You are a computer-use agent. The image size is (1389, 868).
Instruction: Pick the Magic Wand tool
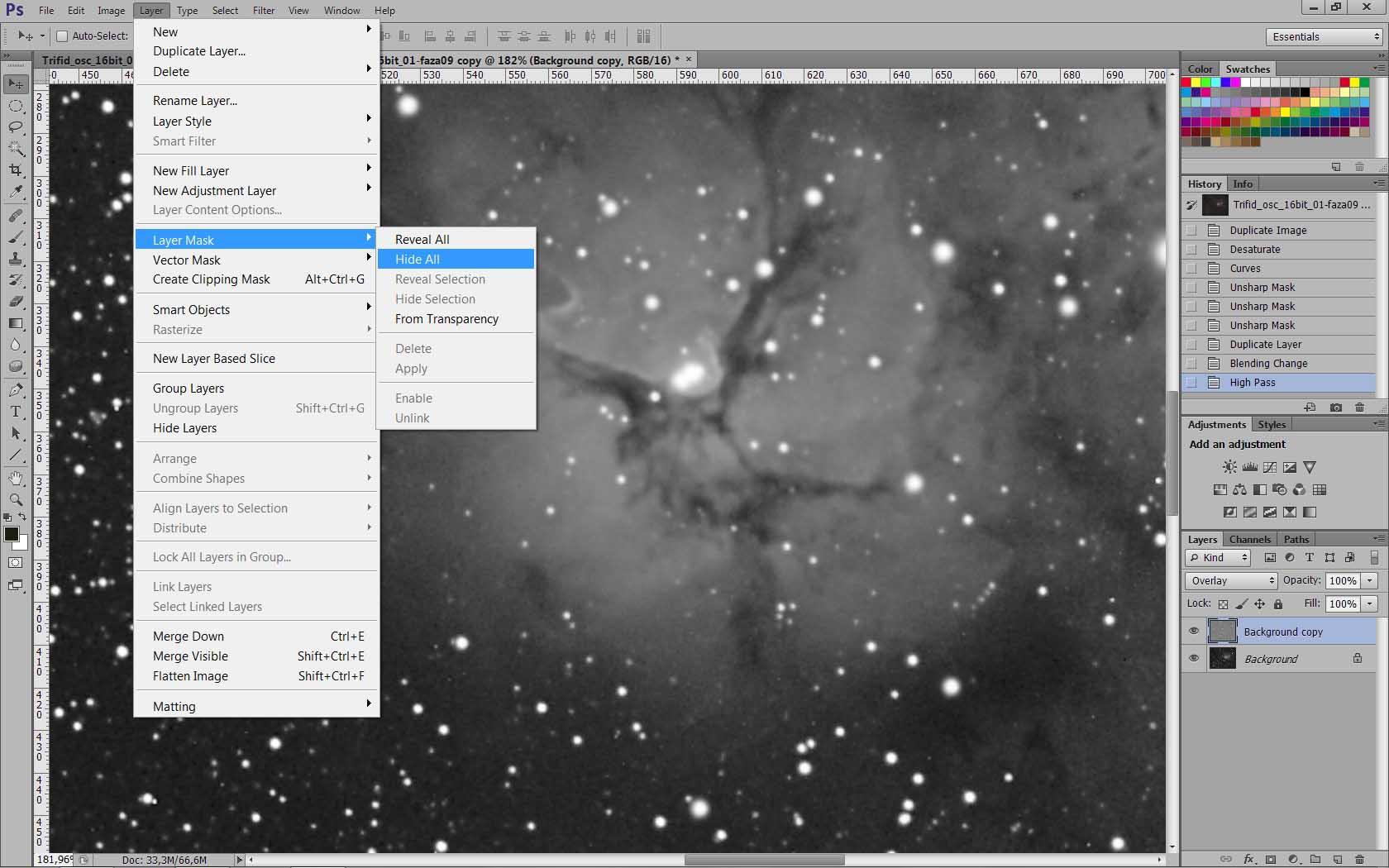(16, 149)
